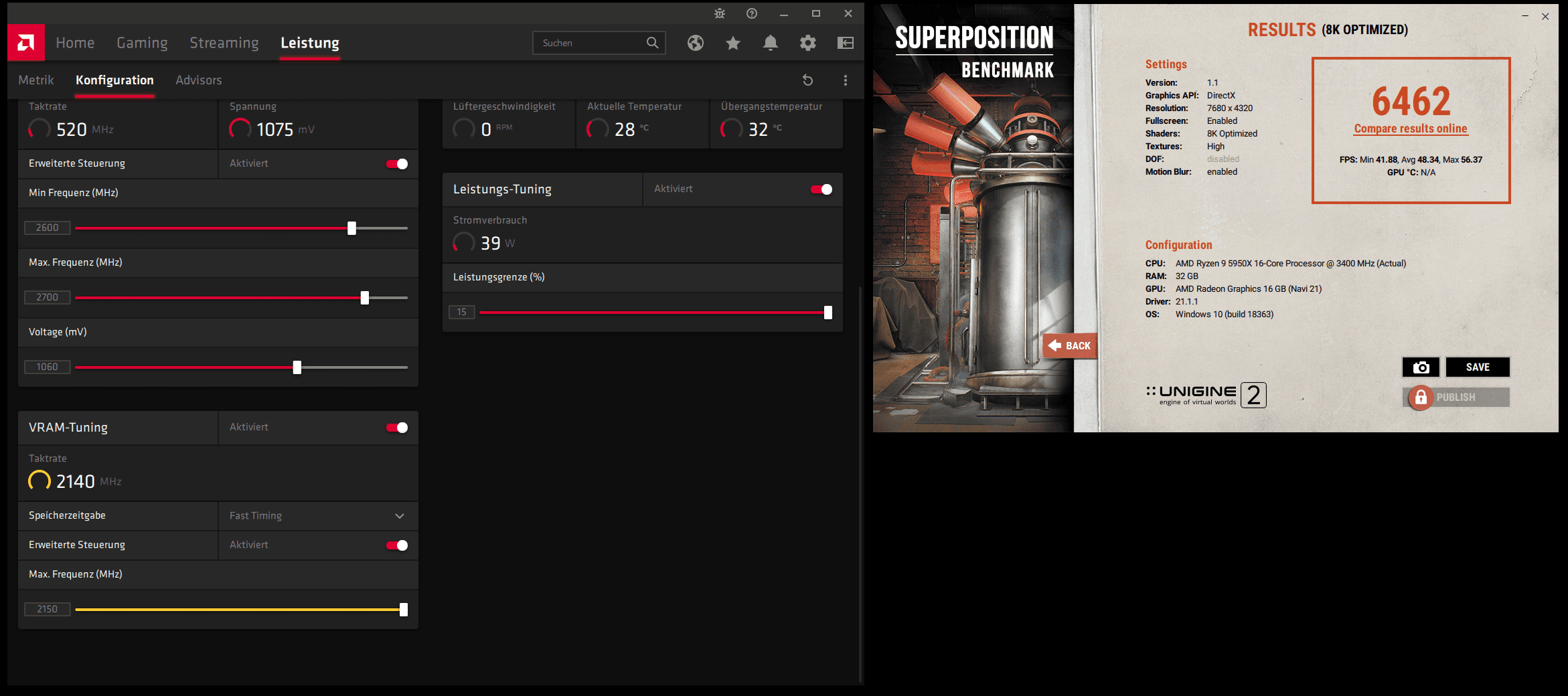Select the Konfiguration sub-tab
This screenshot has width=1568, height=696.
(x=114, y=80)
